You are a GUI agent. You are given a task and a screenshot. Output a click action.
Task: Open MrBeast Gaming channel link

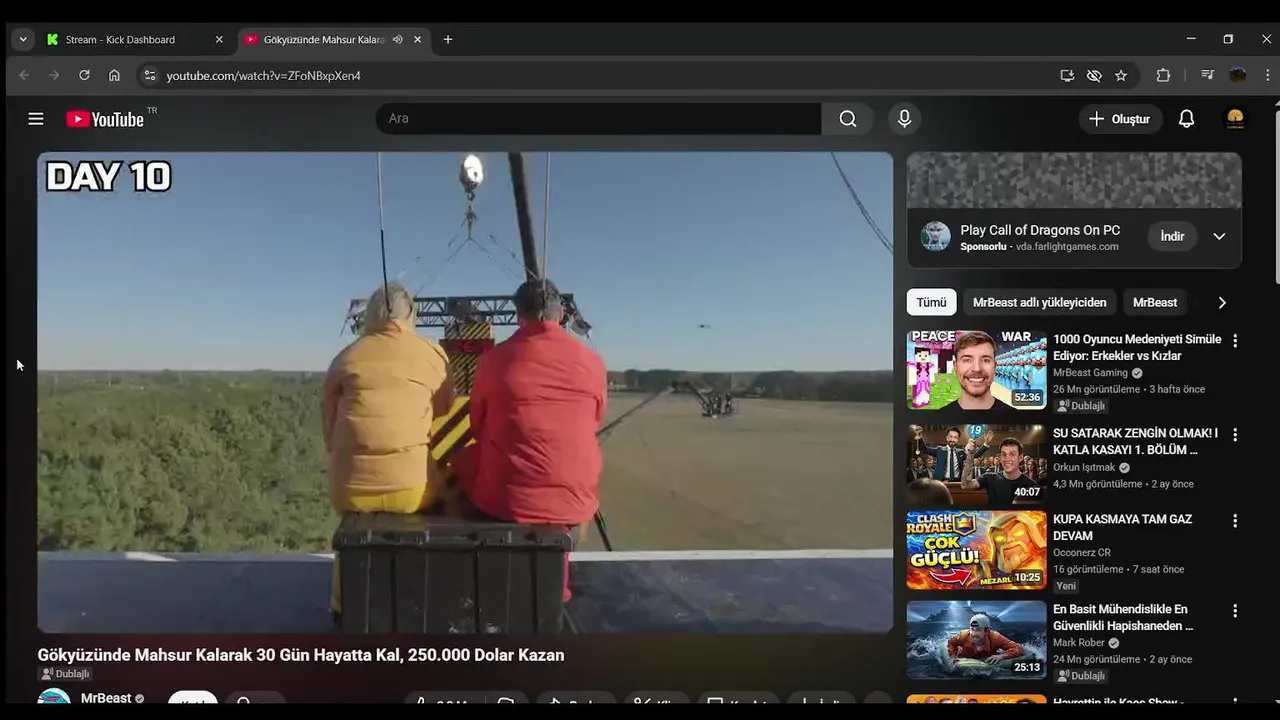1090,373
